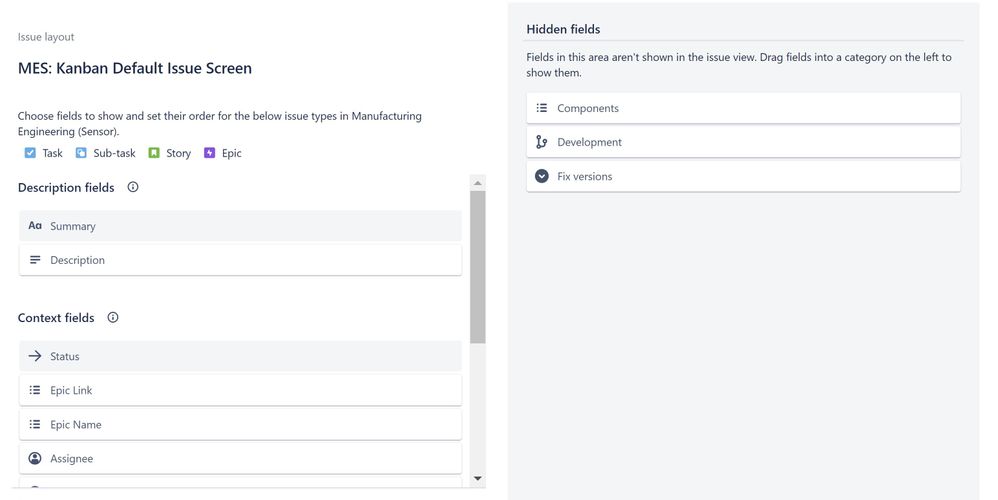Click the lines icon on Description field
Viewport: 998px width, 500px height.
tap(35, 260)
